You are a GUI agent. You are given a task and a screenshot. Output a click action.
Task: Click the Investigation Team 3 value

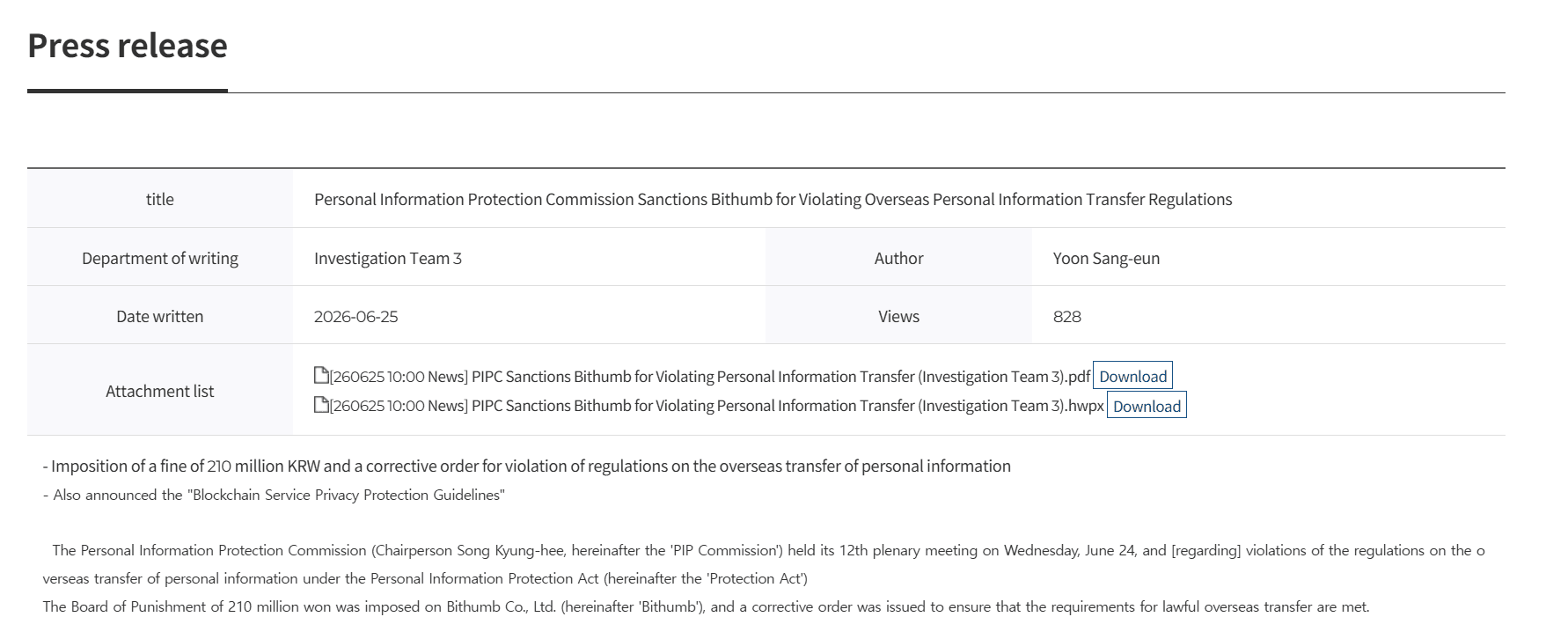pyautogui.click(x=388, y=258)
